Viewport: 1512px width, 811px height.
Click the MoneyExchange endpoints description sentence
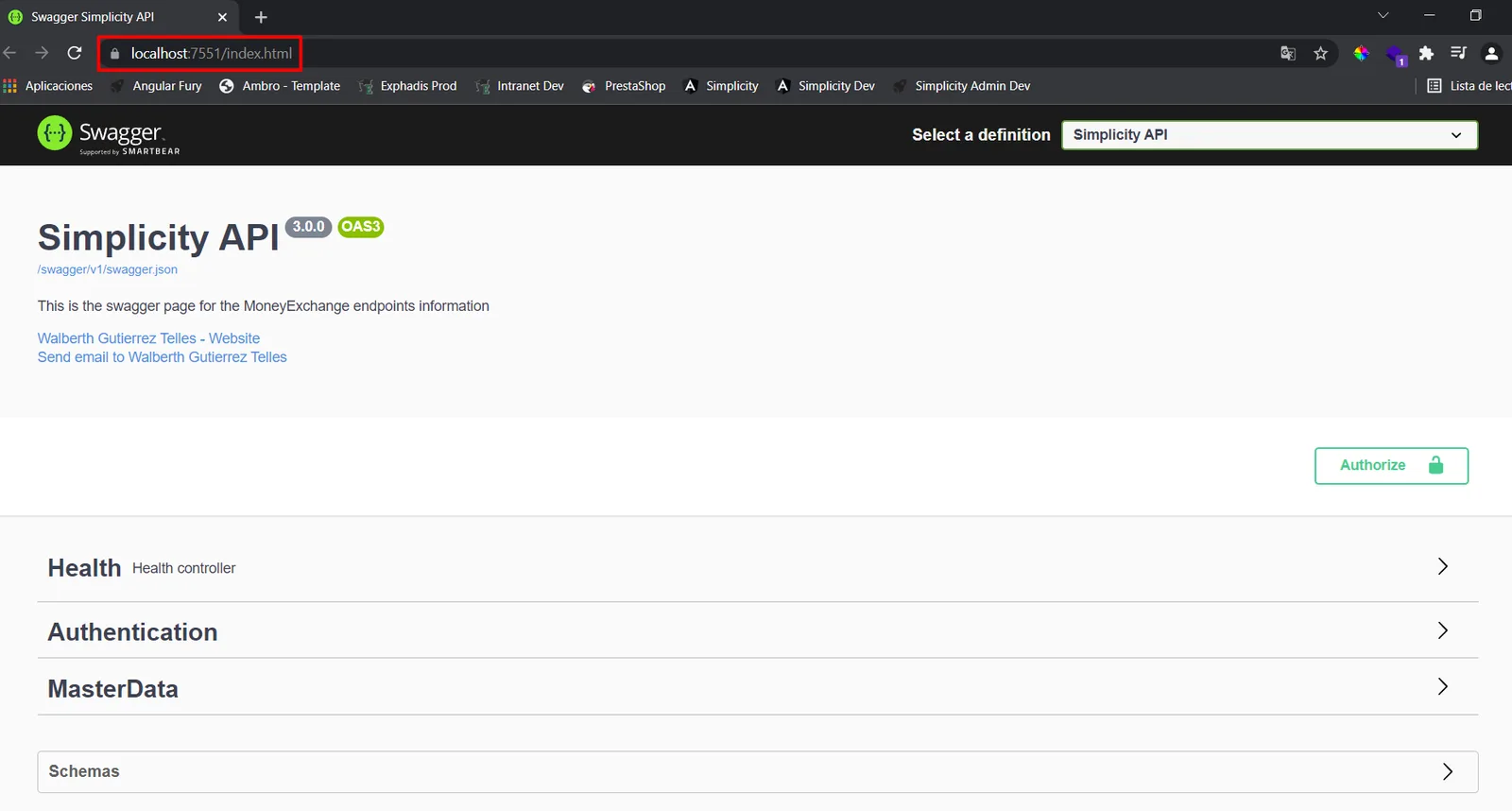pyautogui.click(x=264, y=306)
